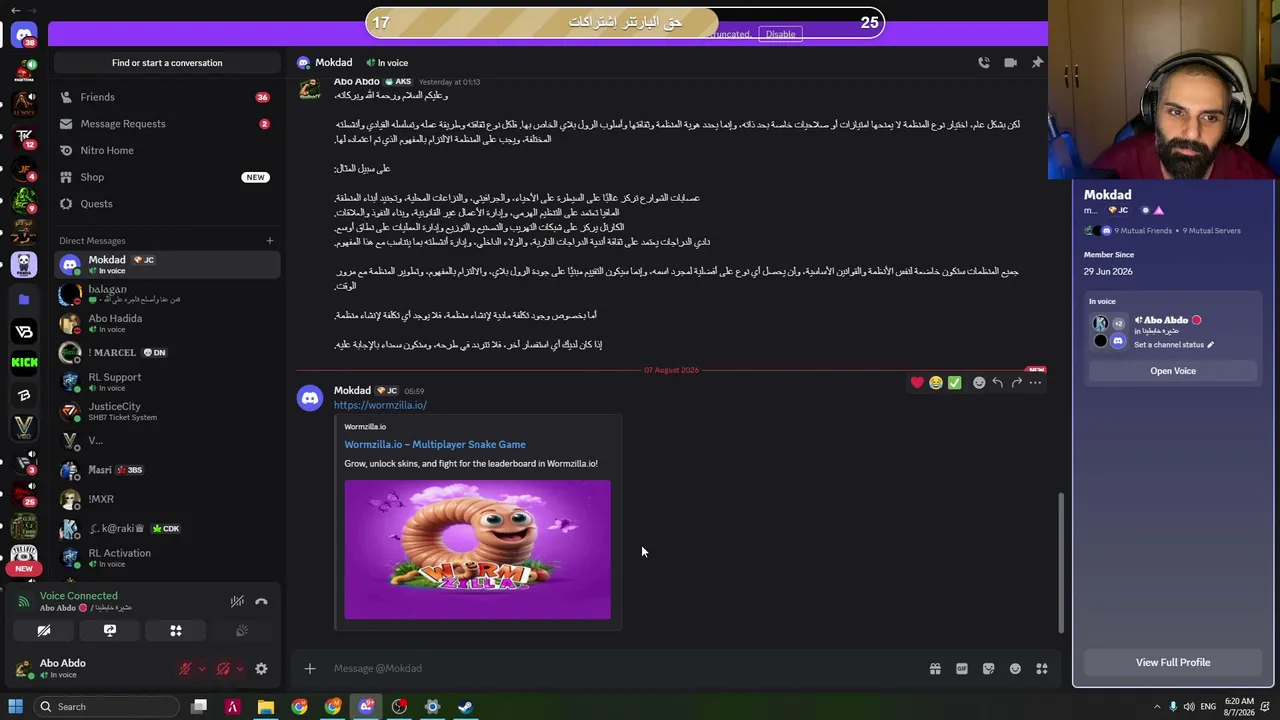
Task: Undeafen the headphones
Action: (x=223, y=669)
